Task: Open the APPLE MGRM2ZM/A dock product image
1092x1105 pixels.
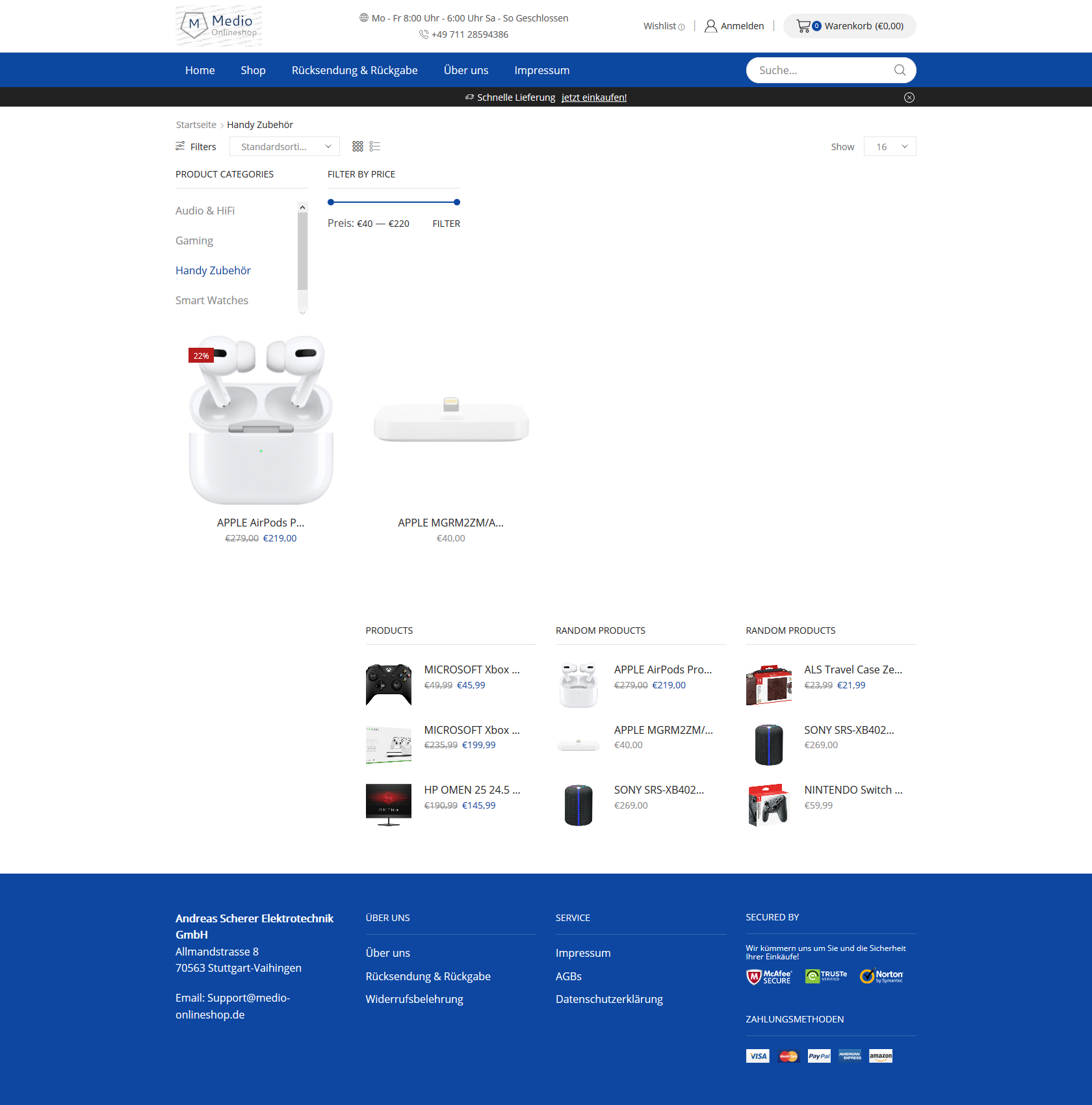Action: [x=451, y=420]
